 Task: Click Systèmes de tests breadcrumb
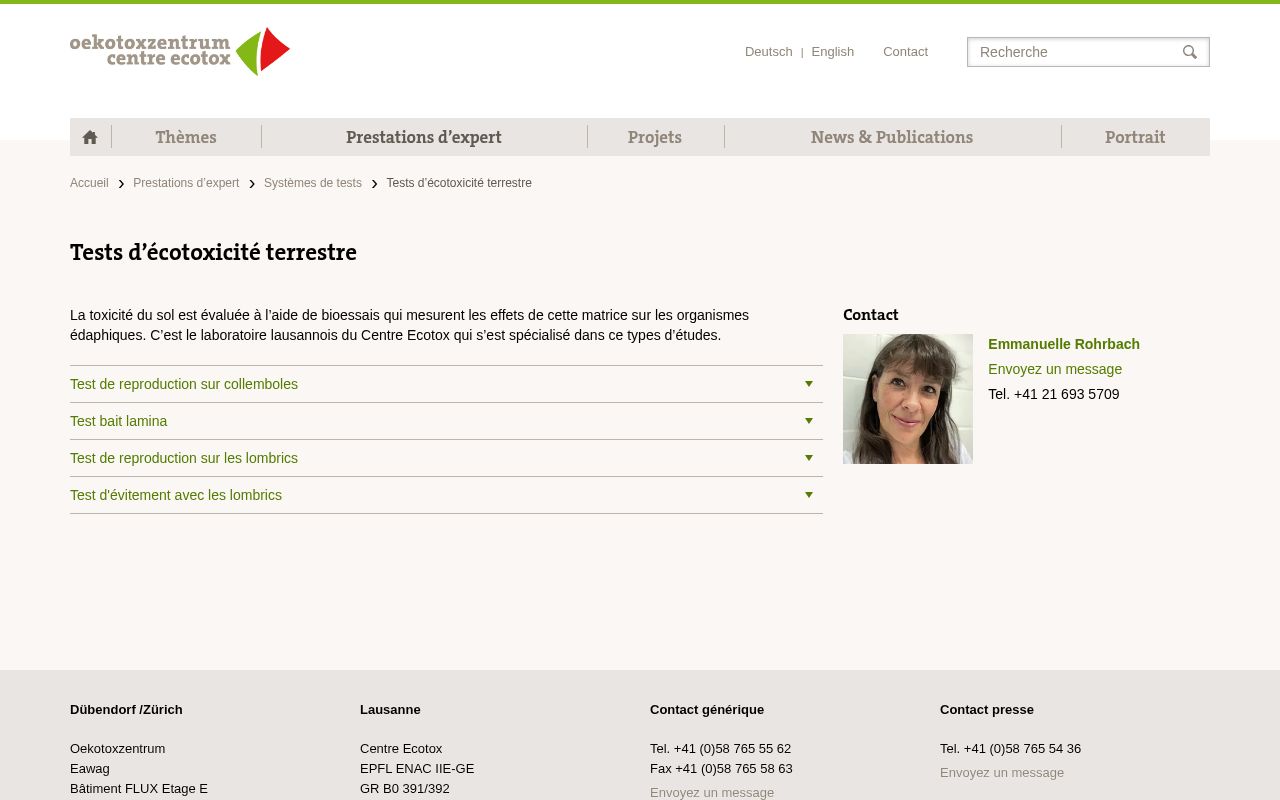point(313,183)
